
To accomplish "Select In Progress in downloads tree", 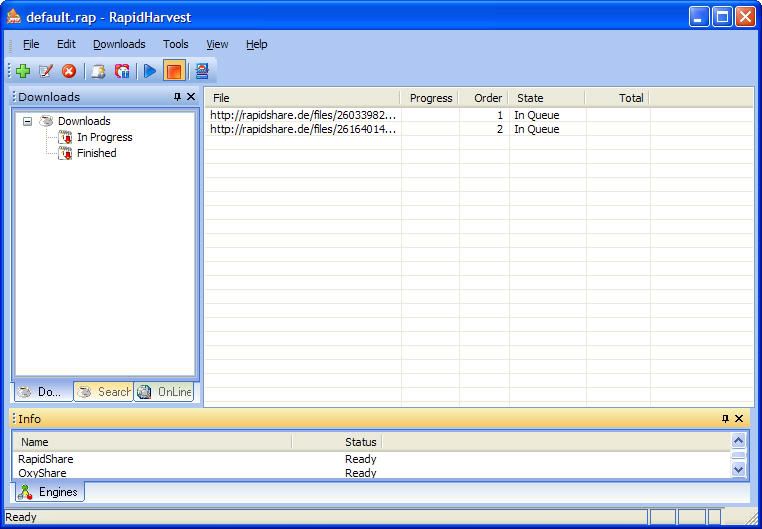I will click(x=104, y=137).
